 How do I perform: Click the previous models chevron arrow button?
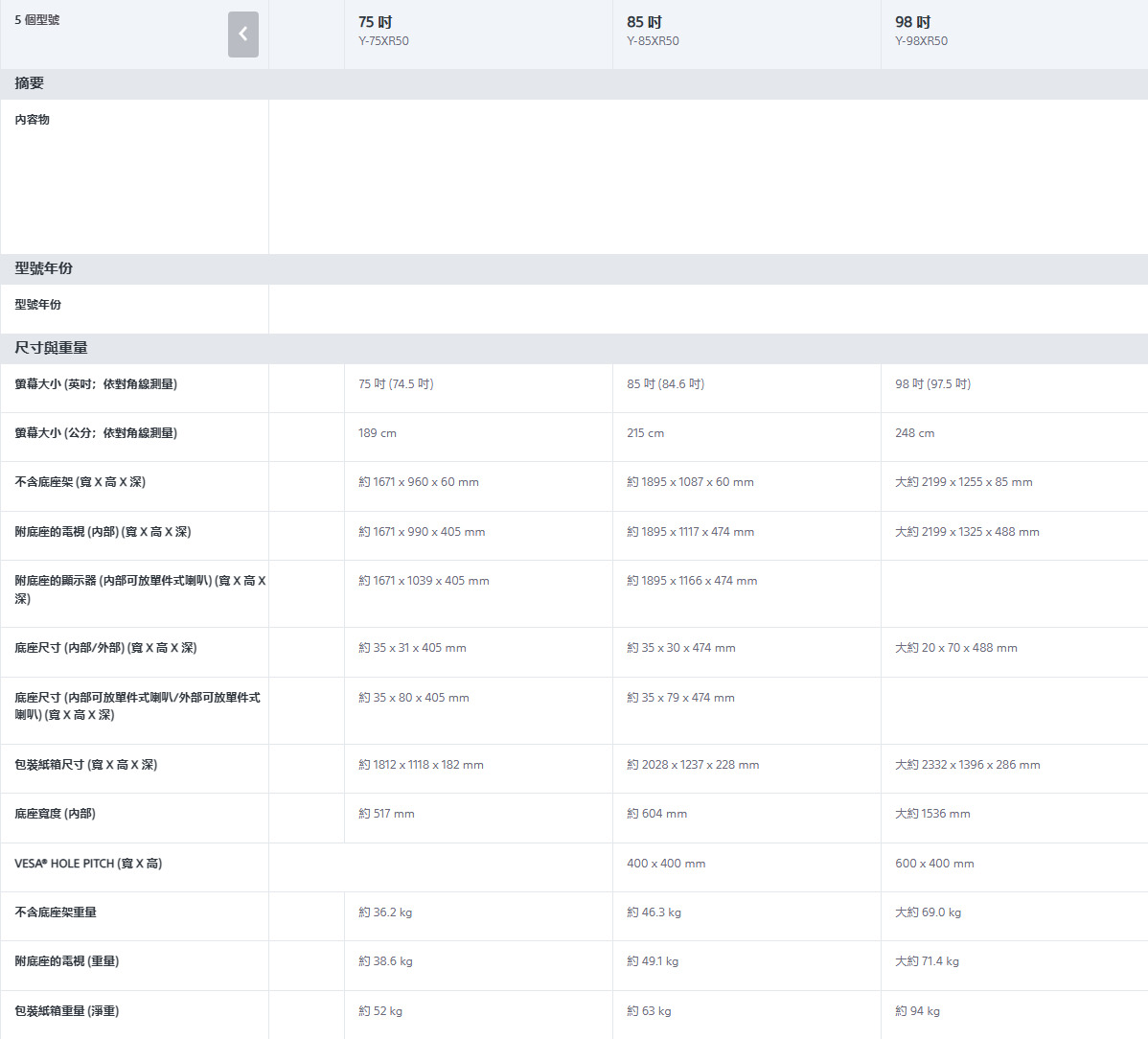(x=242, y=35)
